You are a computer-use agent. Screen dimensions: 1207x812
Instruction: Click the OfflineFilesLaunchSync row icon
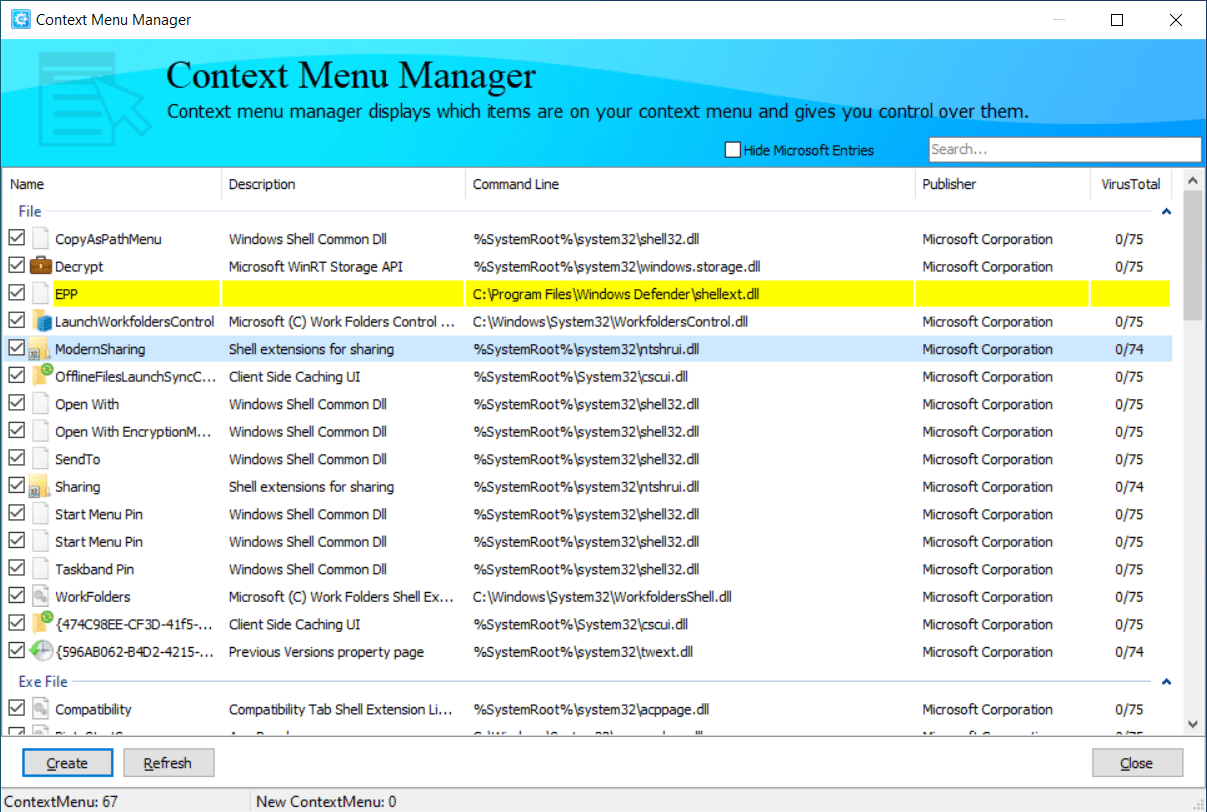tap(41, 377)
